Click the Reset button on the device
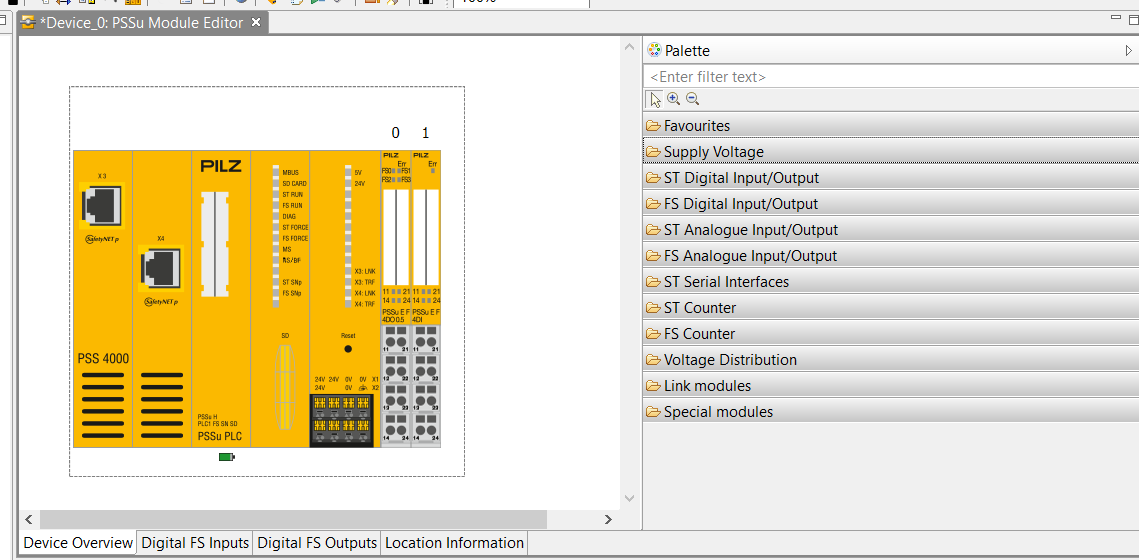This screenshot has height=560, width=1139. click(x=348, y=349)
